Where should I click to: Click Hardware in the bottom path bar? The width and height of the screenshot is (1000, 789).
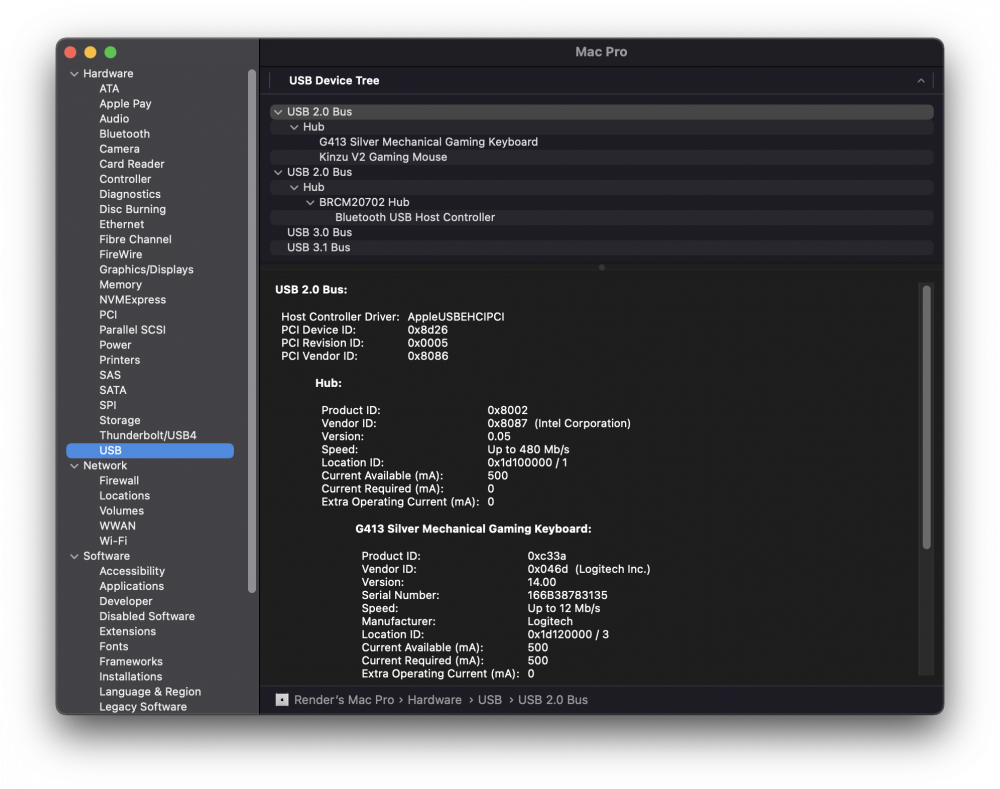point(434,700)
